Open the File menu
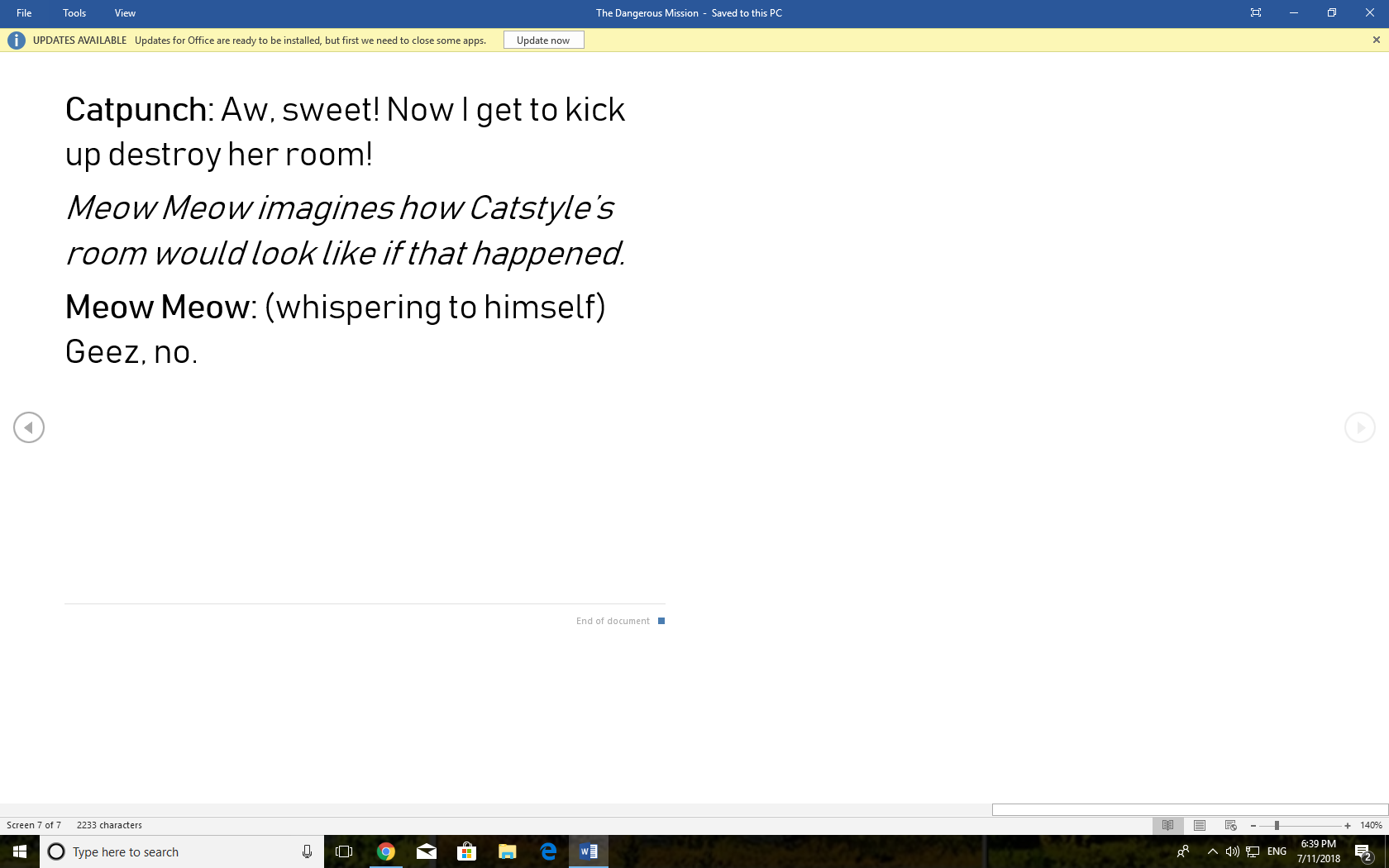This screenshot has height=868, width=1389. (24, 12)
